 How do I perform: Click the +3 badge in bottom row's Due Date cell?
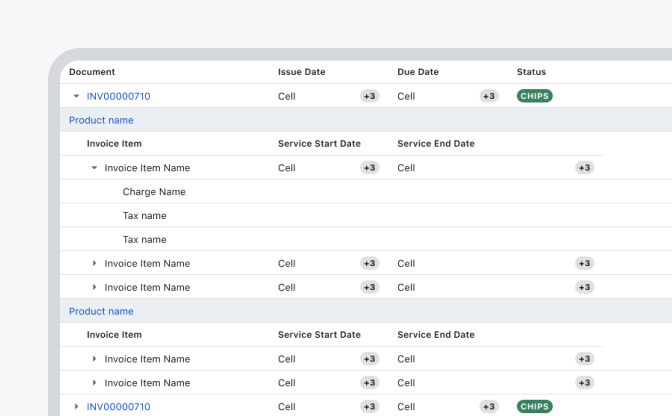click(488, 407)
